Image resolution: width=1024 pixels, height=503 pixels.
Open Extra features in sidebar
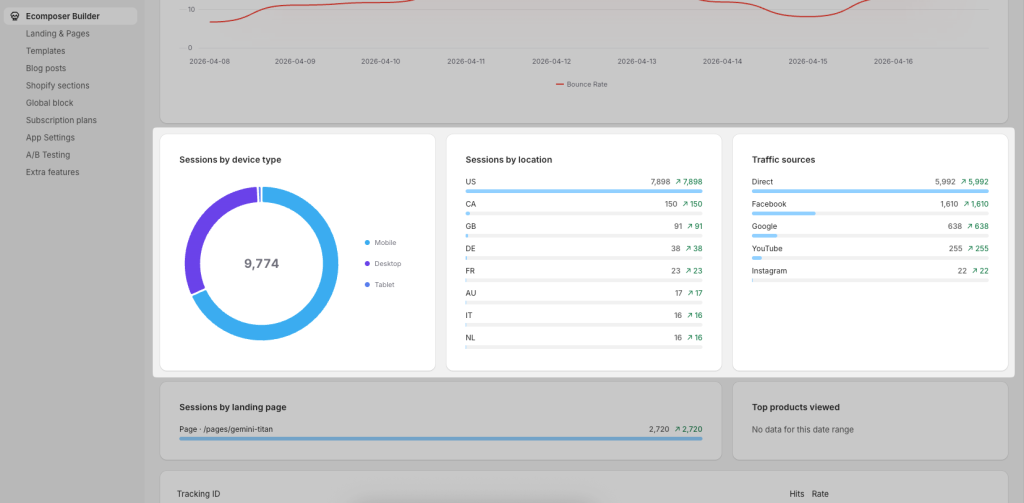(52, 172)
